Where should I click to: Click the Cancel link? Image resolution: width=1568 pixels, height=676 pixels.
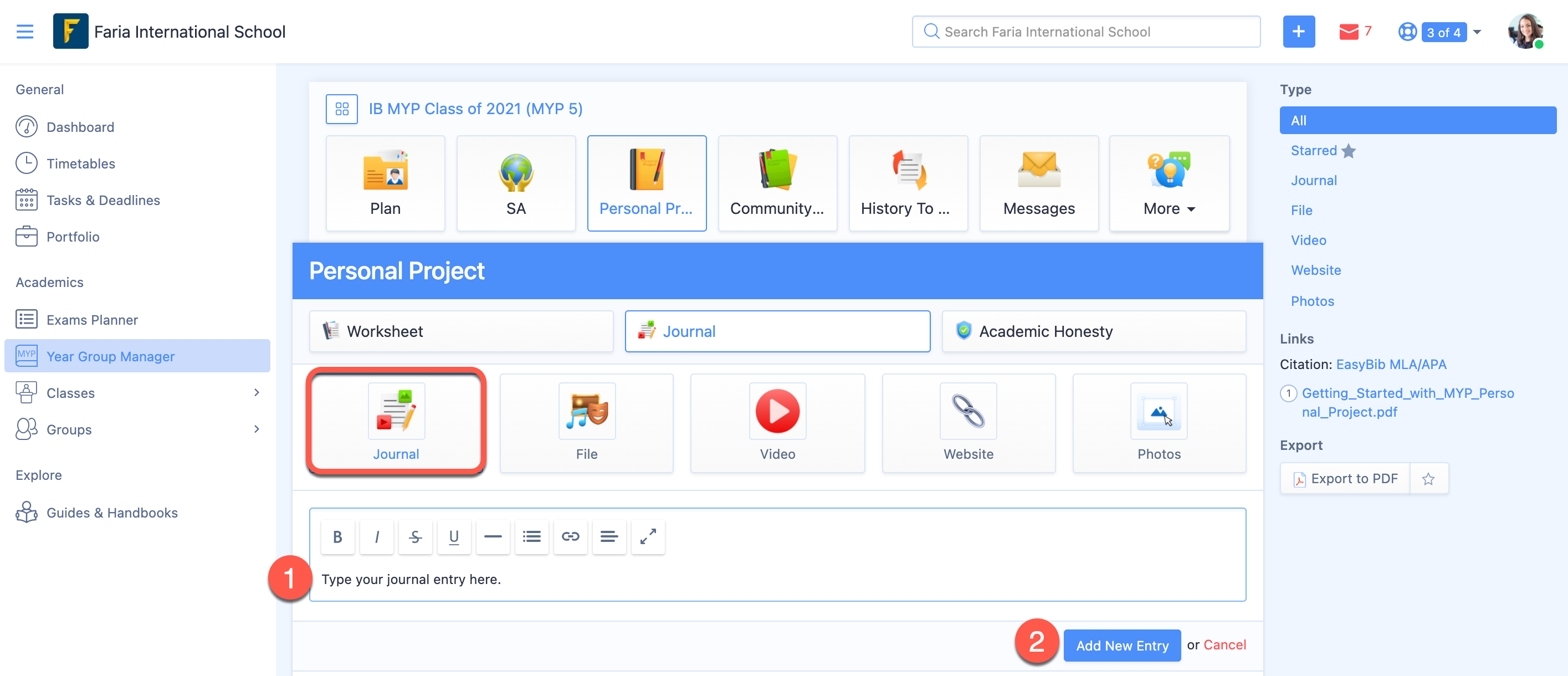click(x=1224, y=644)
